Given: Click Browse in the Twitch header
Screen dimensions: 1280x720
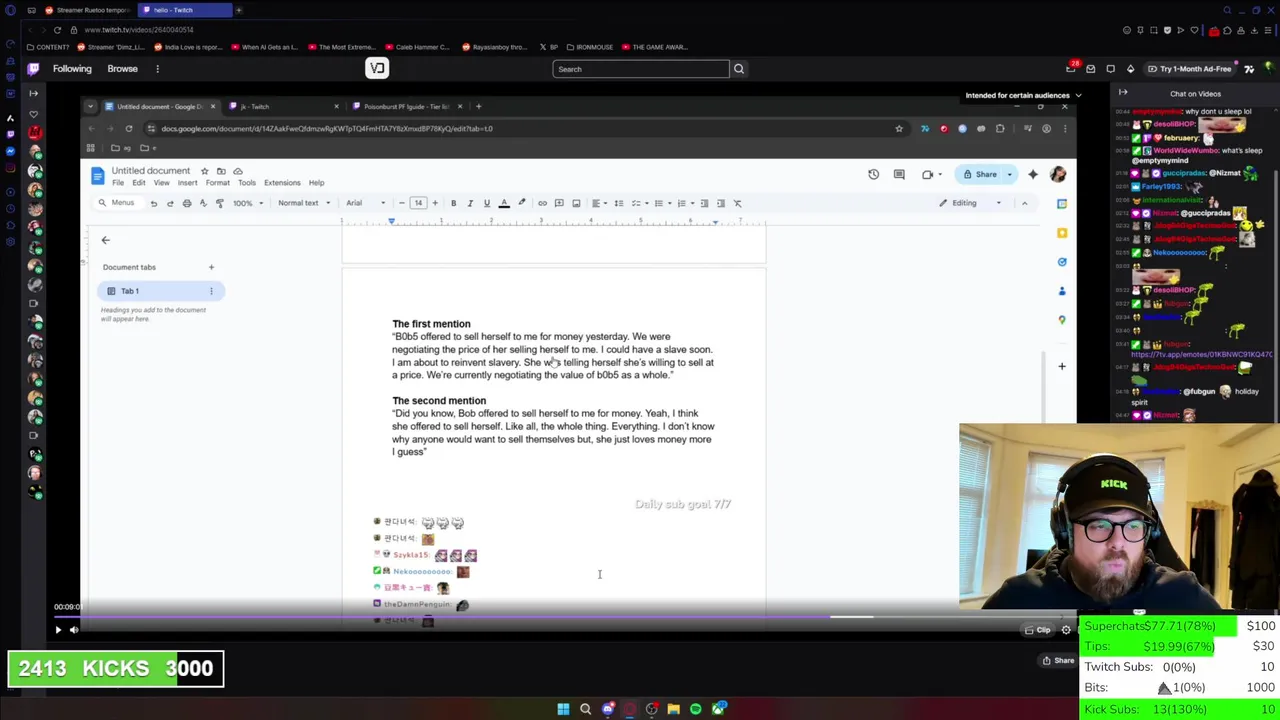Looking at the screenshot, I should click(x=122, y=69).
